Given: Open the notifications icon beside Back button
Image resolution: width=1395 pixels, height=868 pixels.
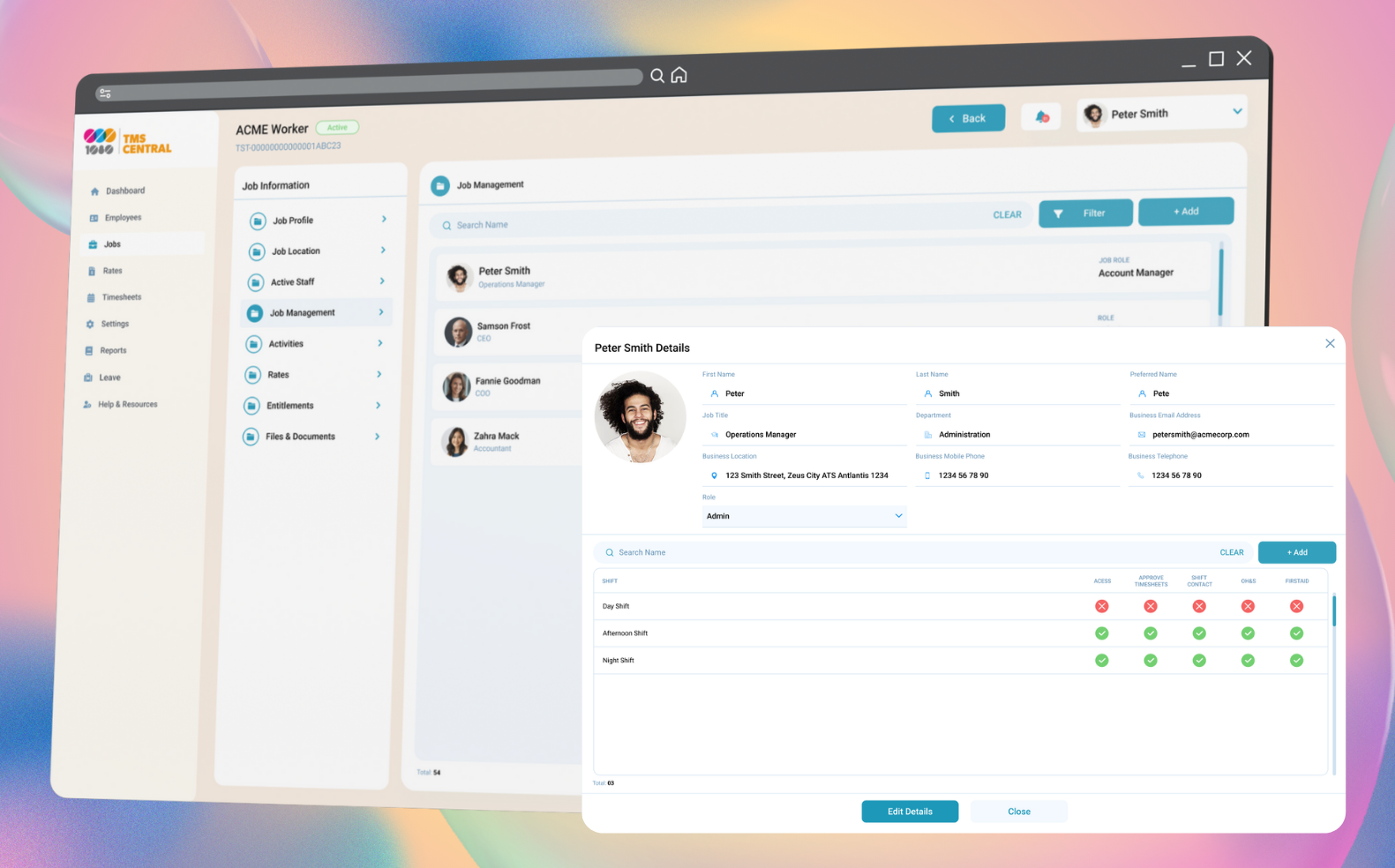Looking at the screenshot, I should tap(1041, 116).
